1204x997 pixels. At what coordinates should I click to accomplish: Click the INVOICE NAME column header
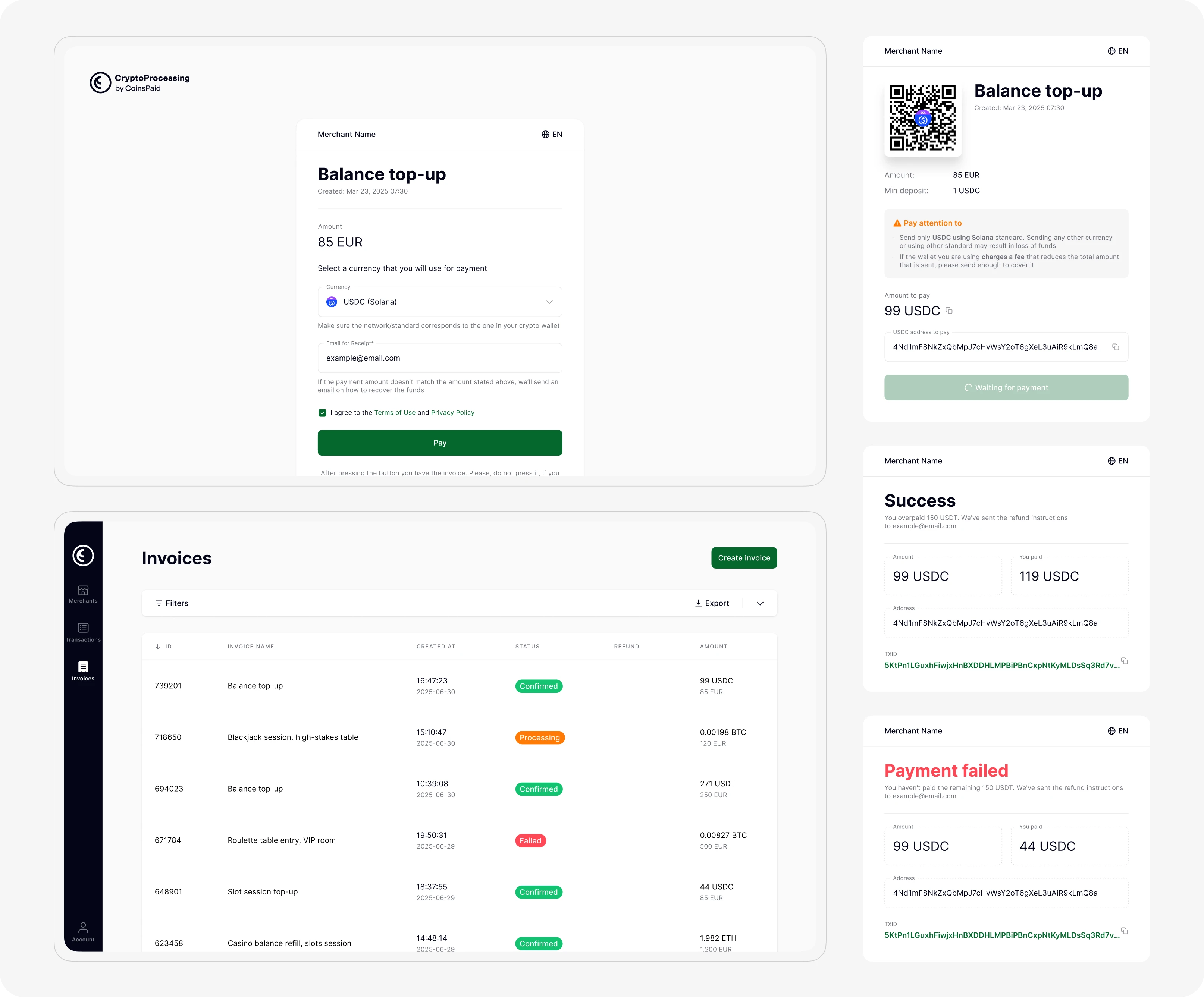pos(251,646)
